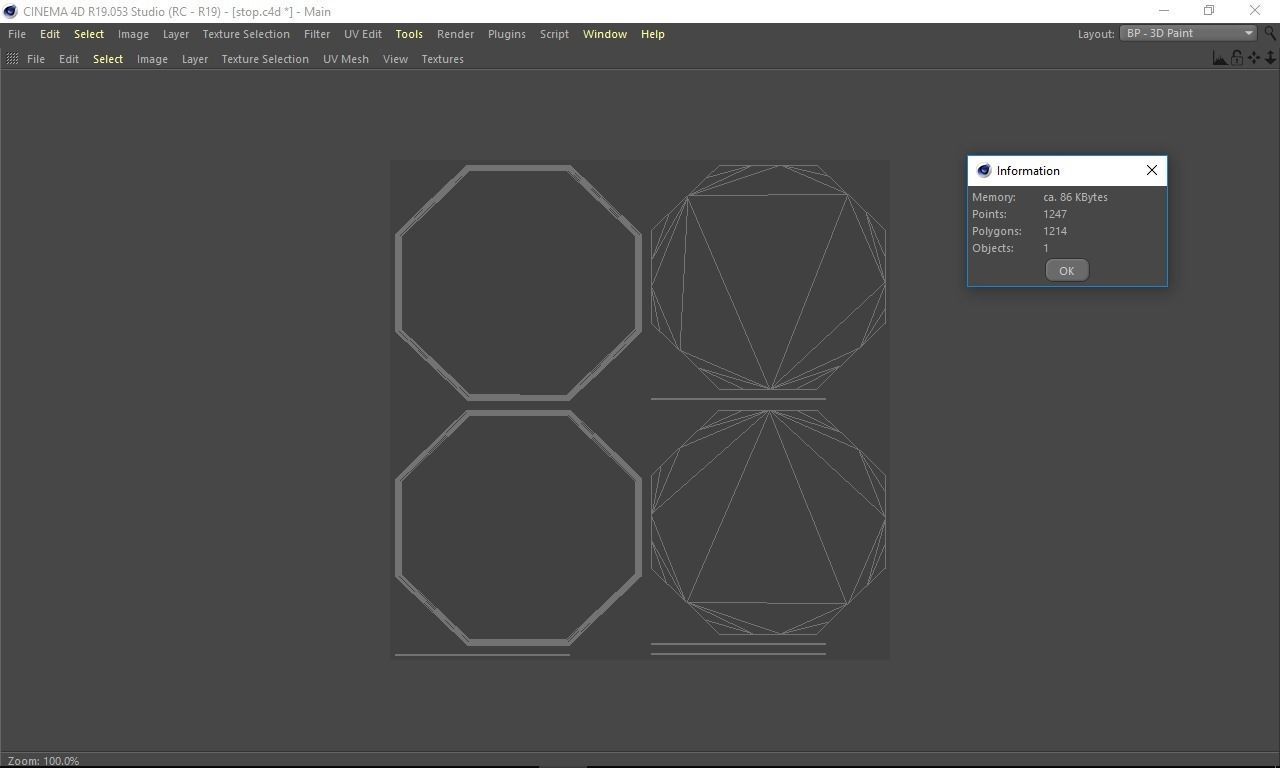Open the Layout dropdown showing BP - 3D Paint
Image resolution: width=1280 pixels, height=768 pixels.
point(1188,33)
